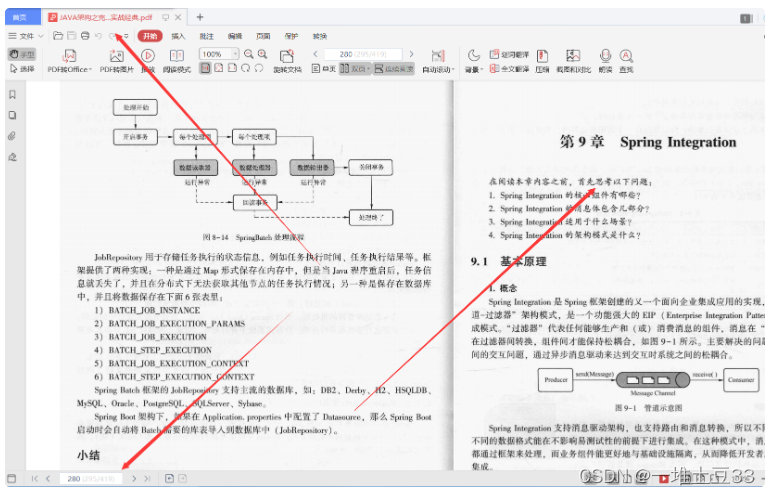Click the status bar page number field

pyautogui.click(x=91, y=478)
